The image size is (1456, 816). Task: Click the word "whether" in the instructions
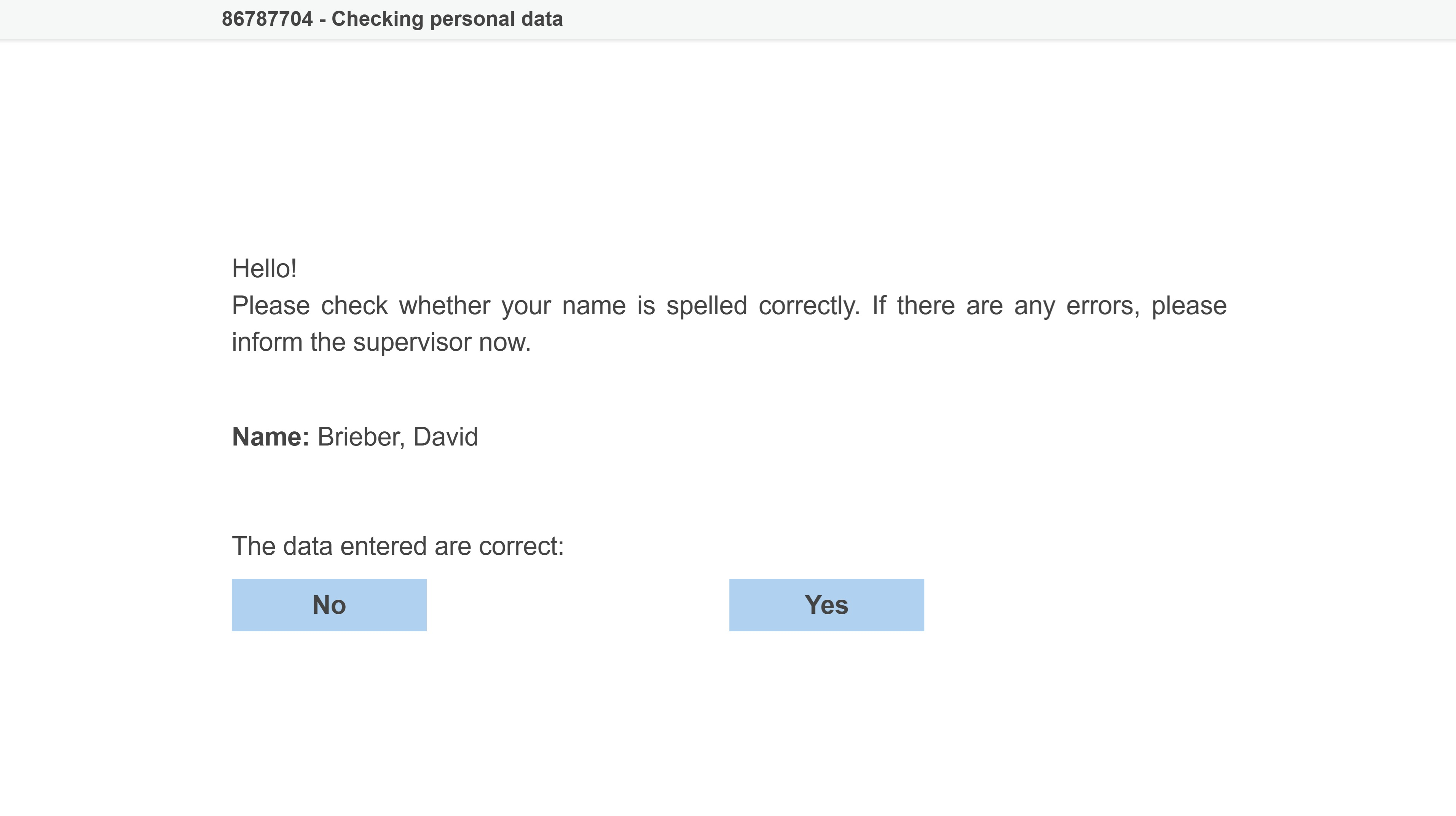444,306
